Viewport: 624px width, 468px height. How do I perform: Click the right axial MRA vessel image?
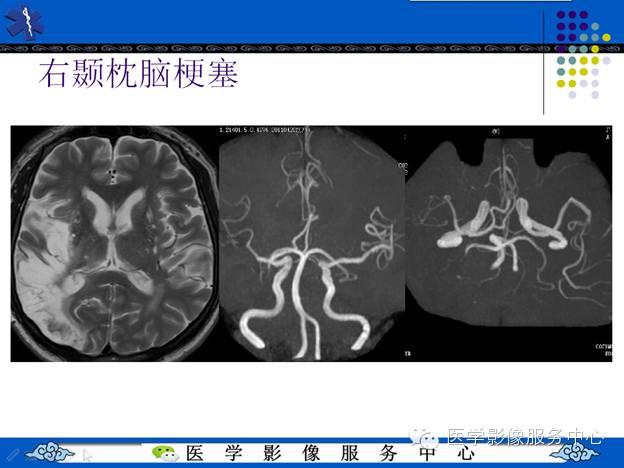pyautogui.click(x=509, y=244)
